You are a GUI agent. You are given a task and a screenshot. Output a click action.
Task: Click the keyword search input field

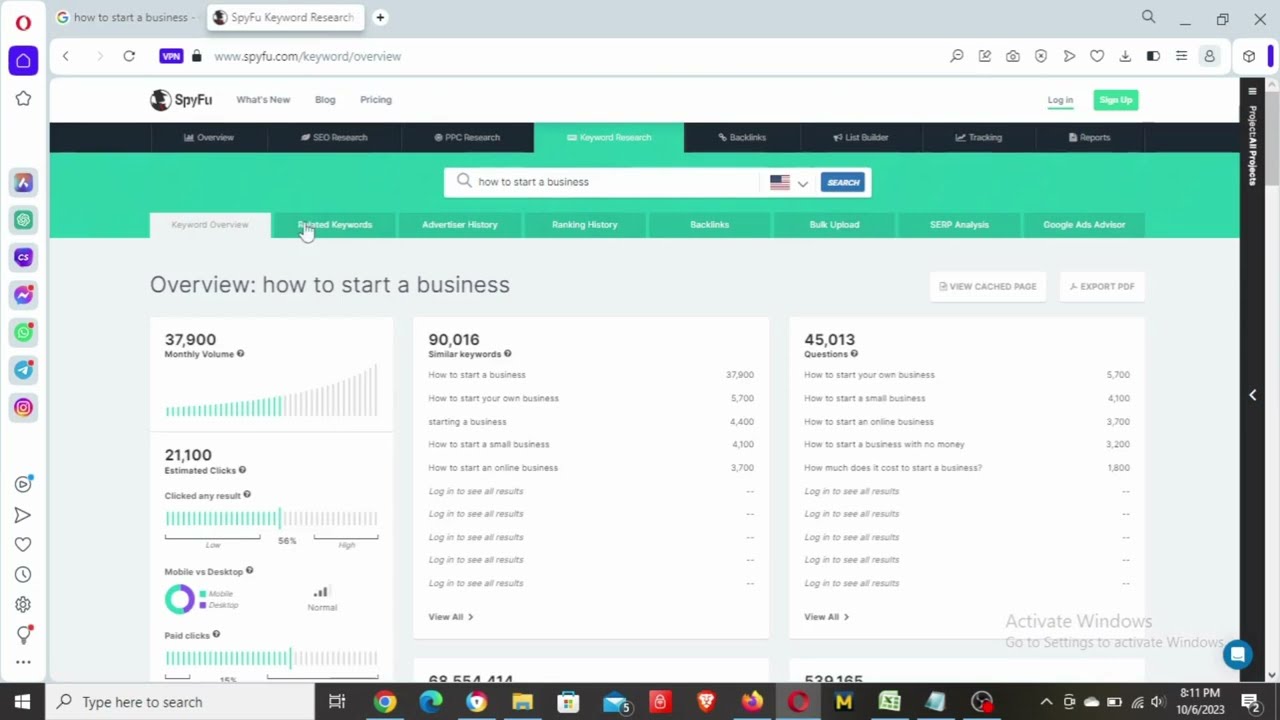coord(603,182)
